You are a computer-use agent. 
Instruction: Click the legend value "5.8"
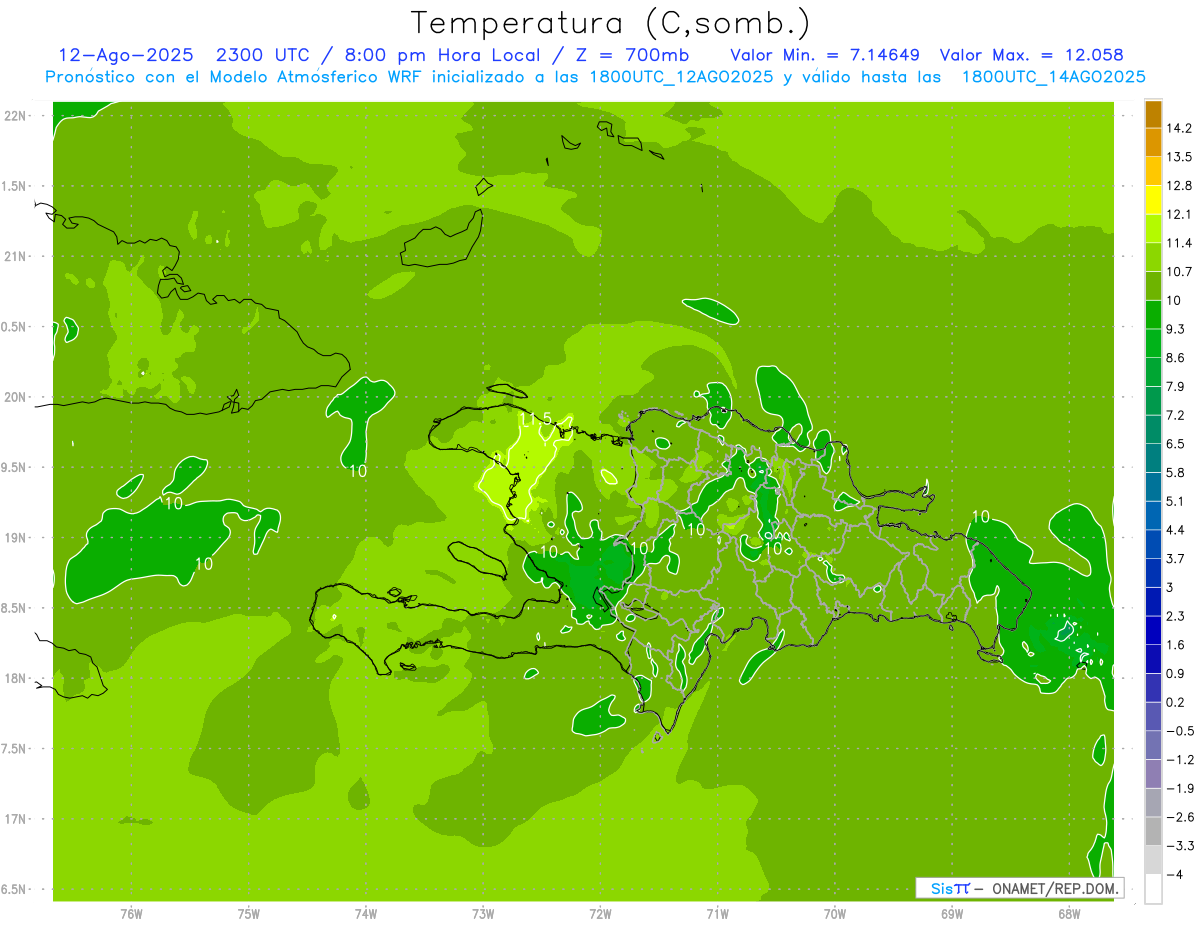pos(1176,473)
